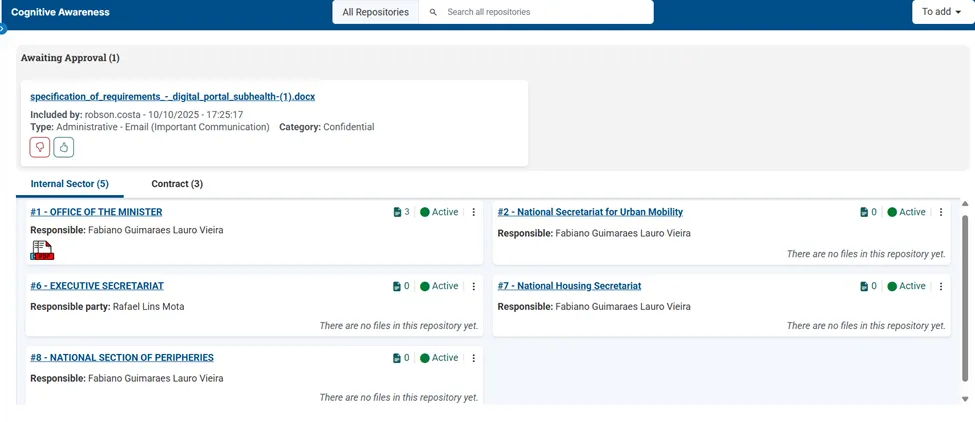The image size is (975, 422).
Task: Switch to the Contract (3) tab
Action: (x=177, y=184)
